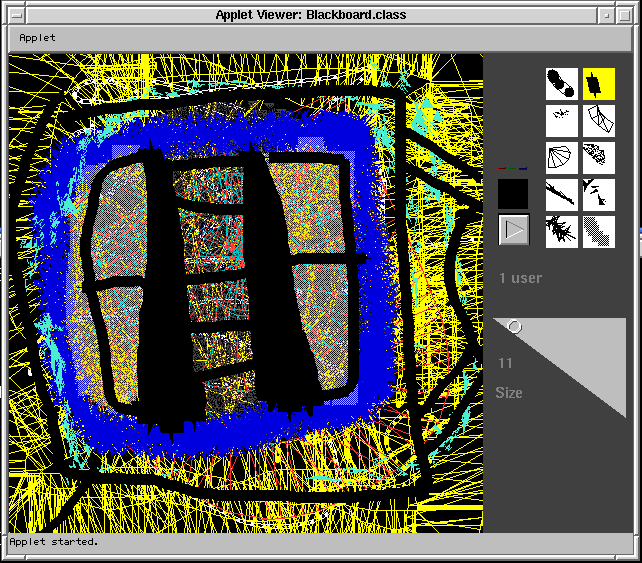
Task: Click the play triangle button
Action: [x=514, y=230]
